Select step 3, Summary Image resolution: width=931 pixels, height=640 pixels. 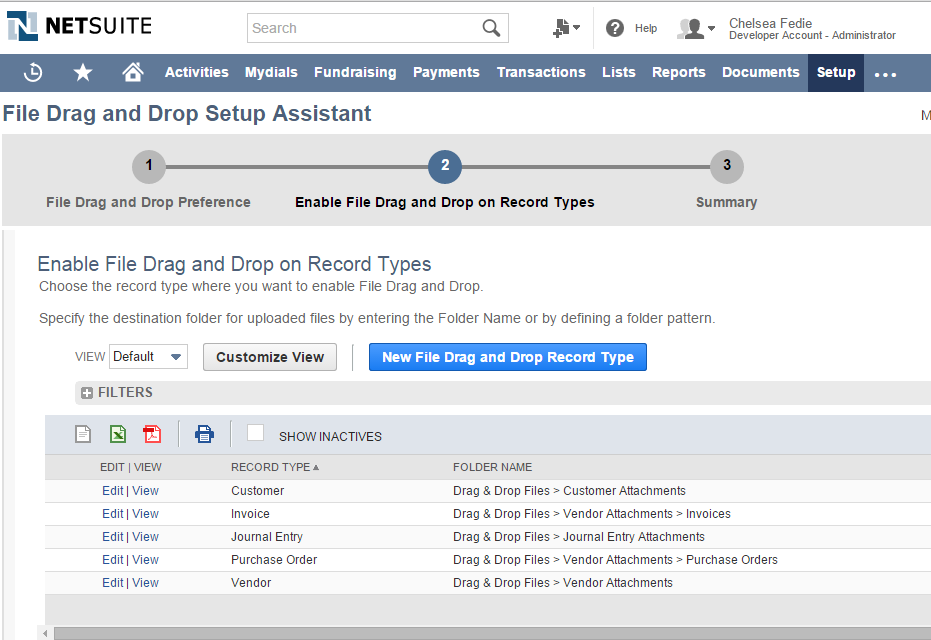pos(726,167)
